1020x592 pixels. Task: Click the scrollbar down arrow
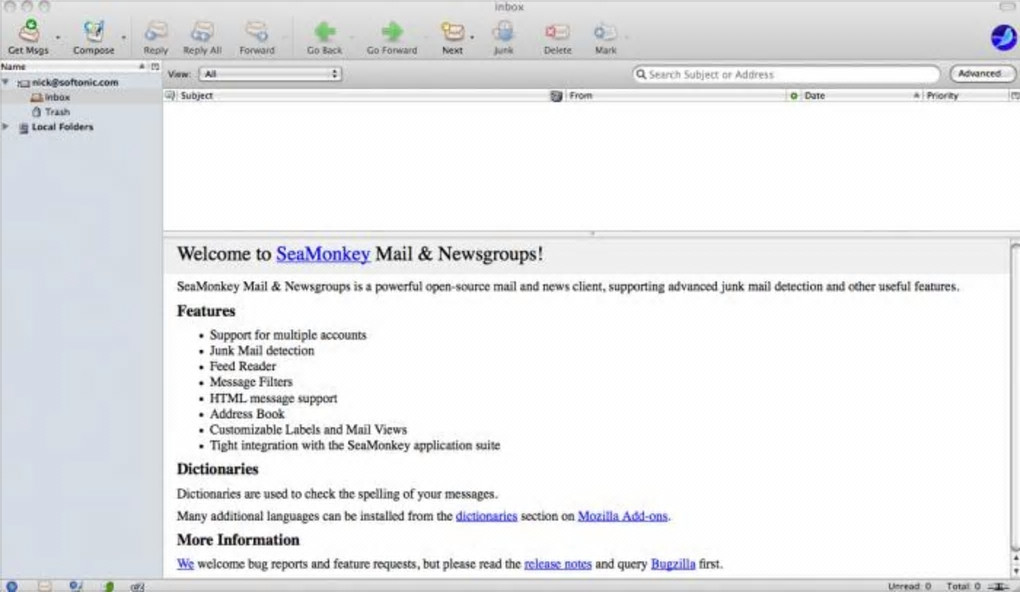[1015, 571]
